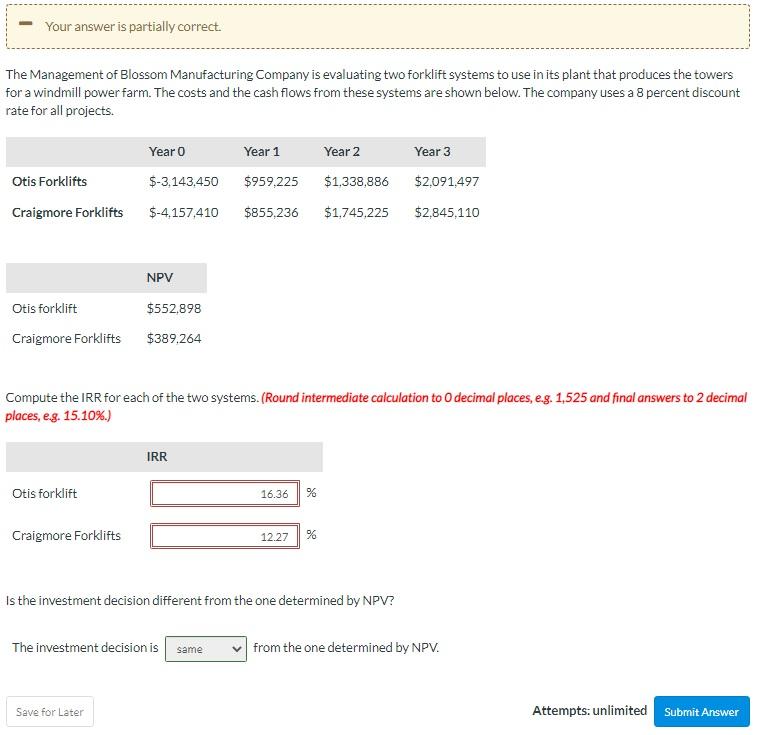This screenshot has width=769, height=735.
Task: Click the Otis forklift IRR input field
Action: point(225,493)
